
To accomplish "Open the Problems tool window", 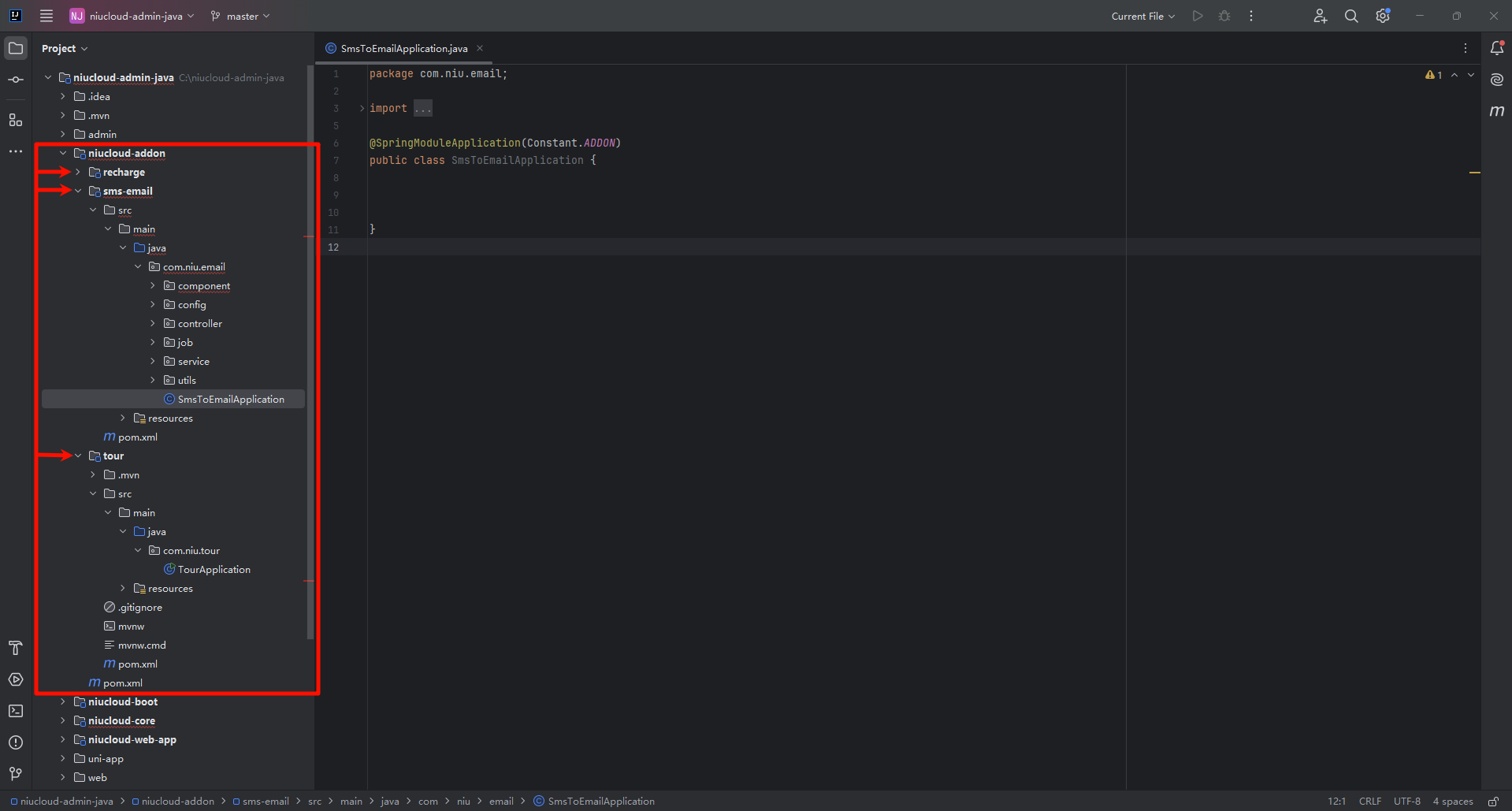I will click(x=16, y=742).
